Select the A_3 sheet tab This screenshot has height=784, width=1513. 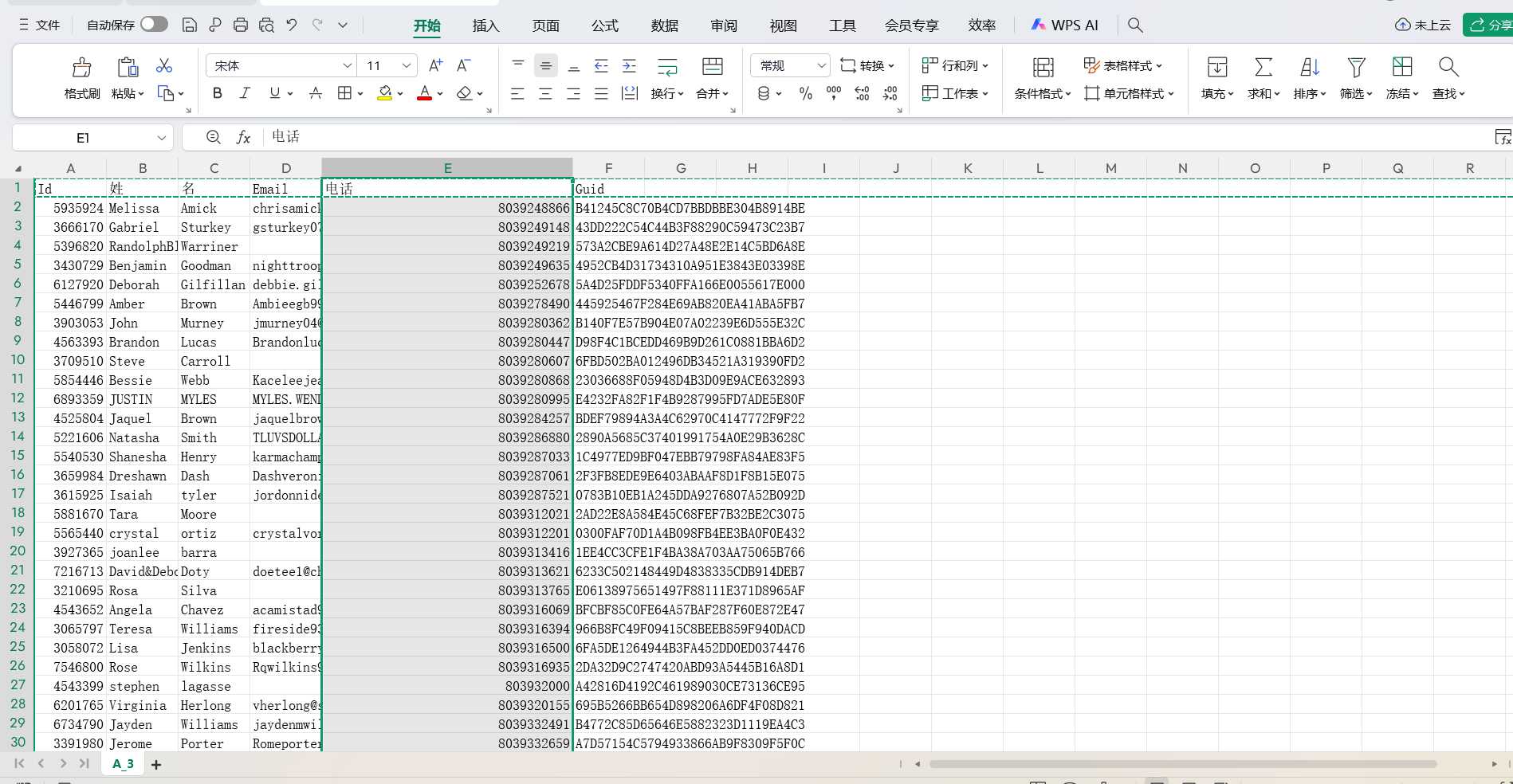123,764
